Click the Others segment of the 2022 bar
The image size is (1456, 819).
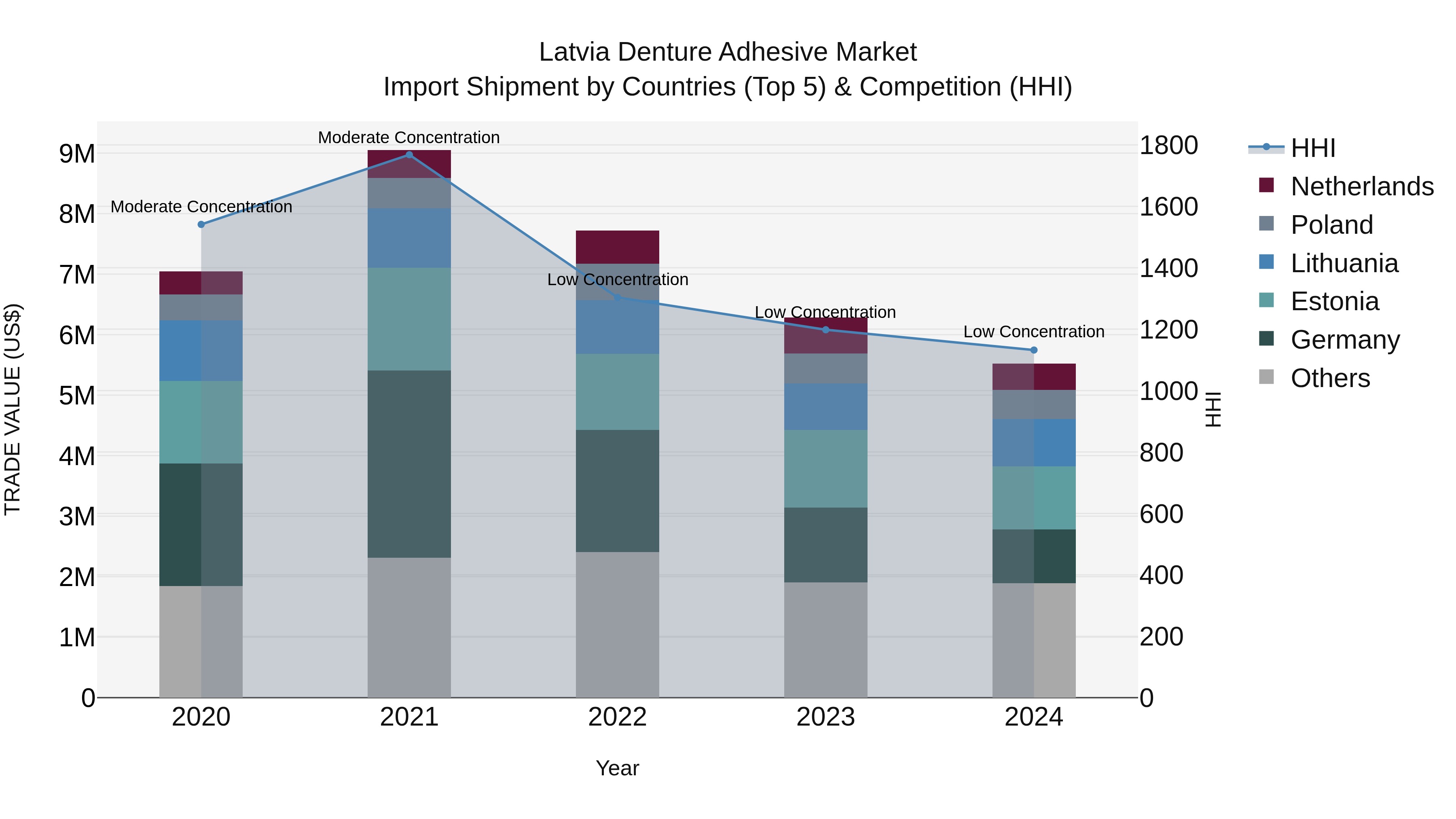click(x=618, y=624)
